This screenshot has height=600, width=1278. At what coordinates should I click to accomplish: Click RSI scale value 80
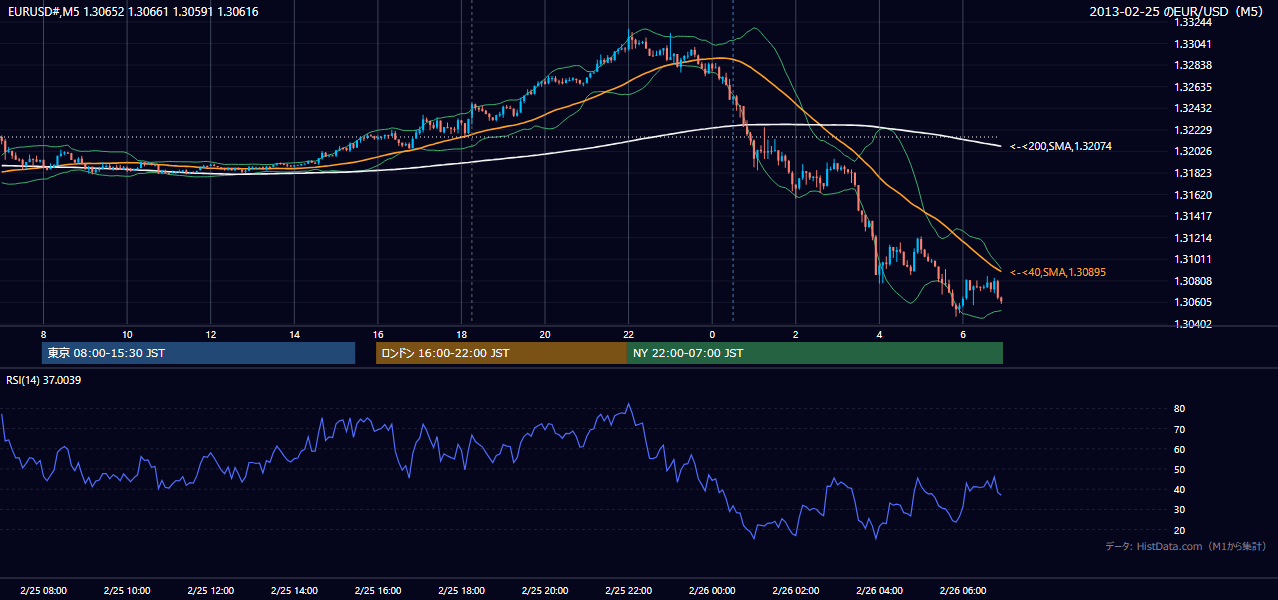coord(1180,409)
